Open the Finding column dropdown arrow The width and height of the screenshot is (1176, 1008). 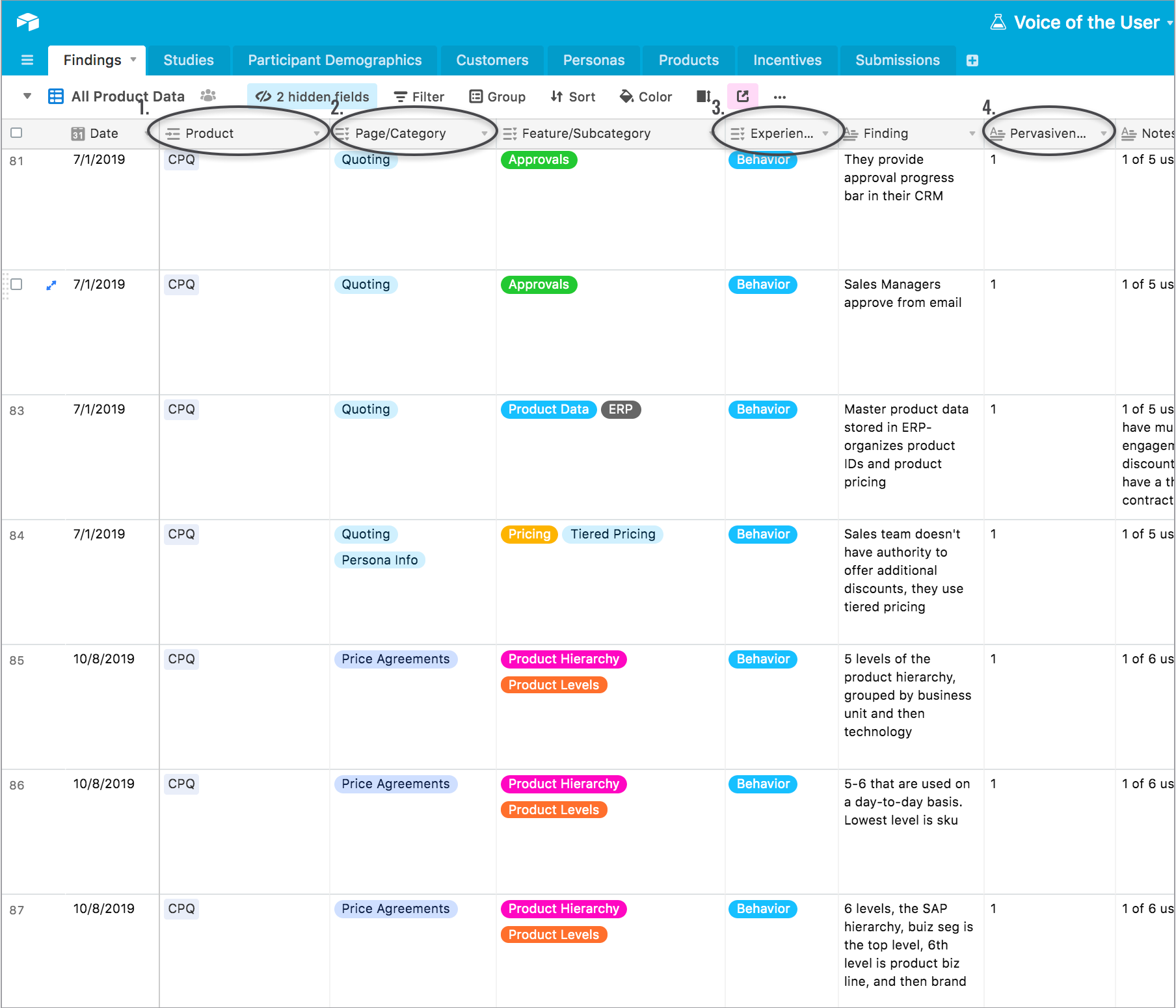click(972, 134)
